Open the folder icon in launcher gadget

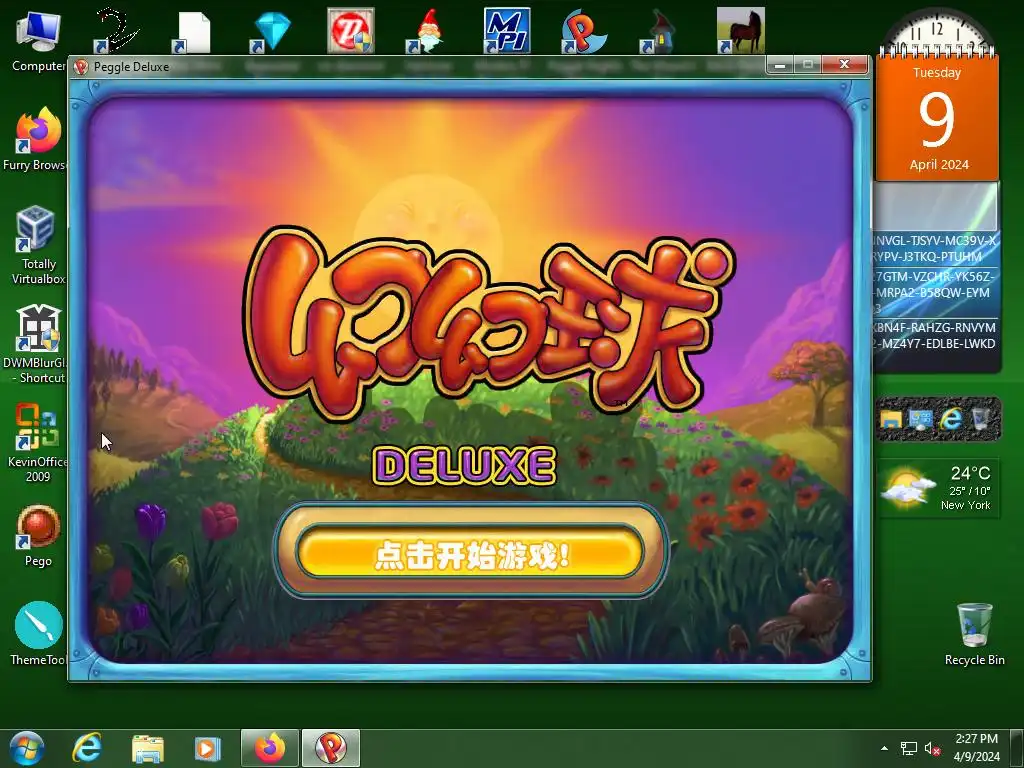coord(891,419)
